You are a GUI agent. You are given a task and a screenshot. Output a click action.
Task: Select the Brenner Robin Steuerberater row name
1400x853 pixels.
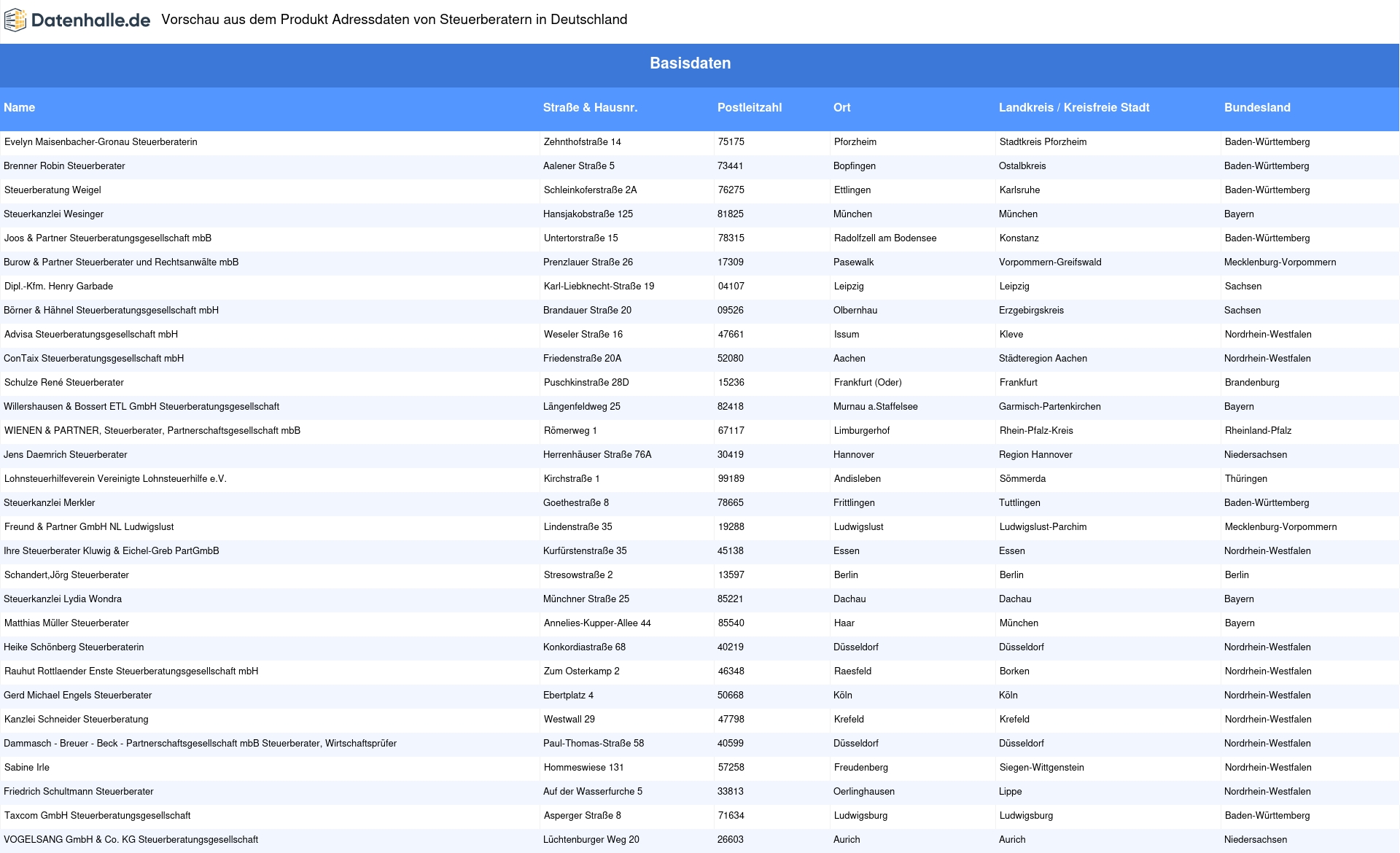point(64,166)
